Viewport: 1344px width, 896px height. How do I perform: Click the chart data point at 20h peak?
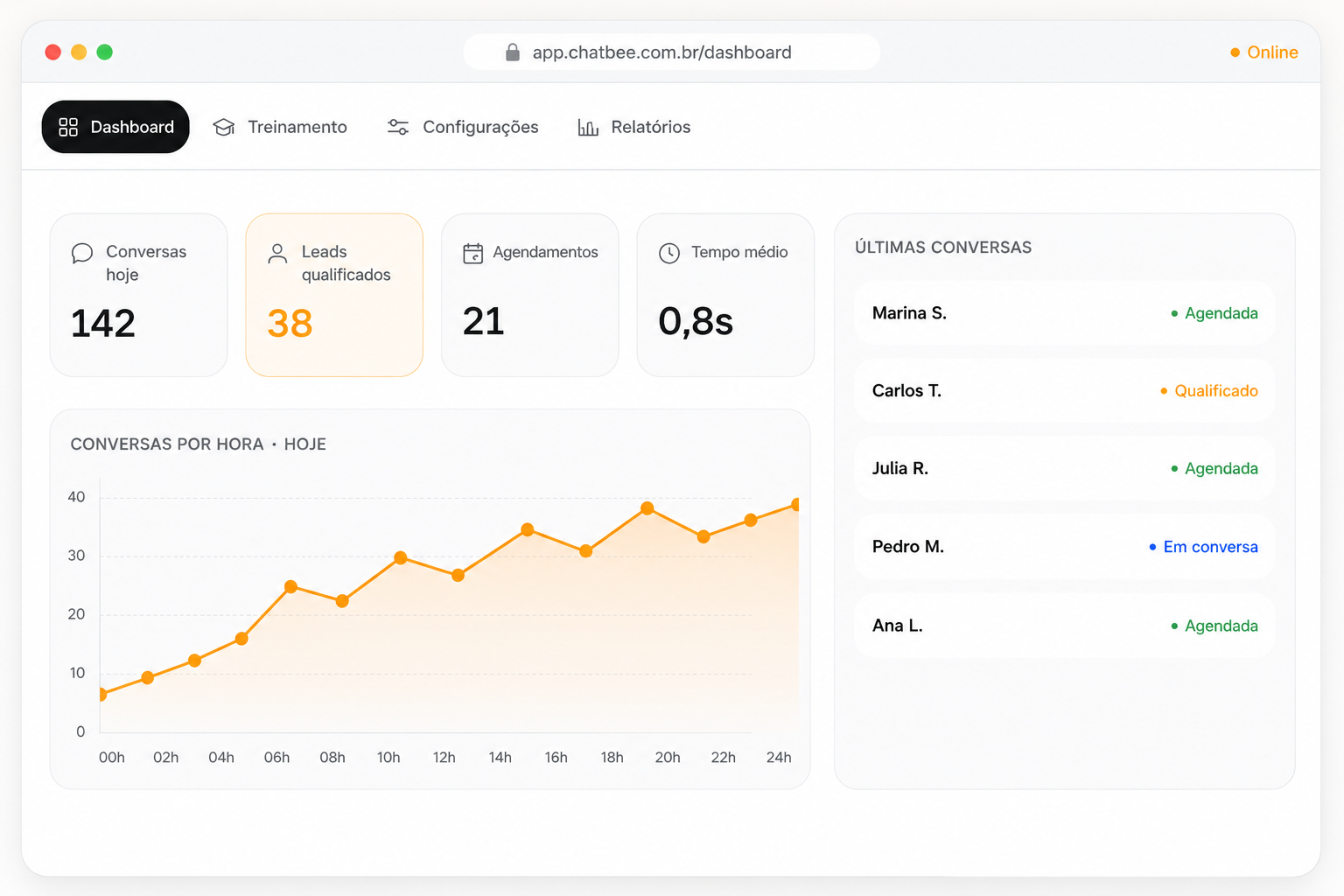pyautogui.click(x=647, y=508)
